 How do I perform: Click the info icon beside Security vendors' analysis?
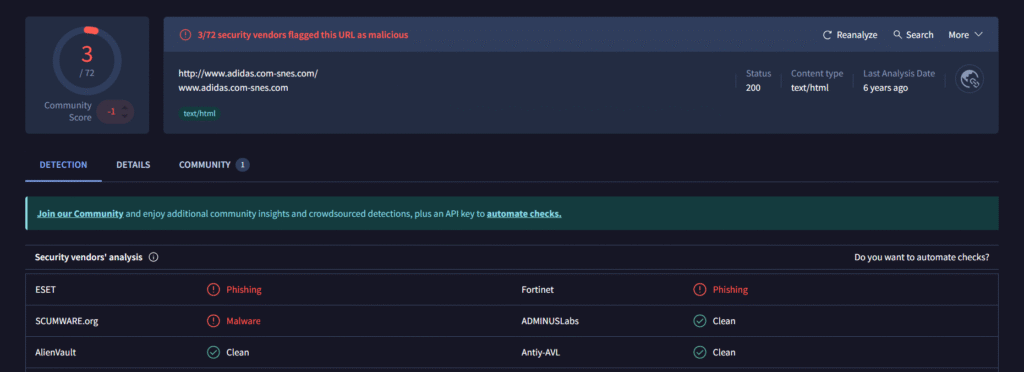[x=153, y=257]
